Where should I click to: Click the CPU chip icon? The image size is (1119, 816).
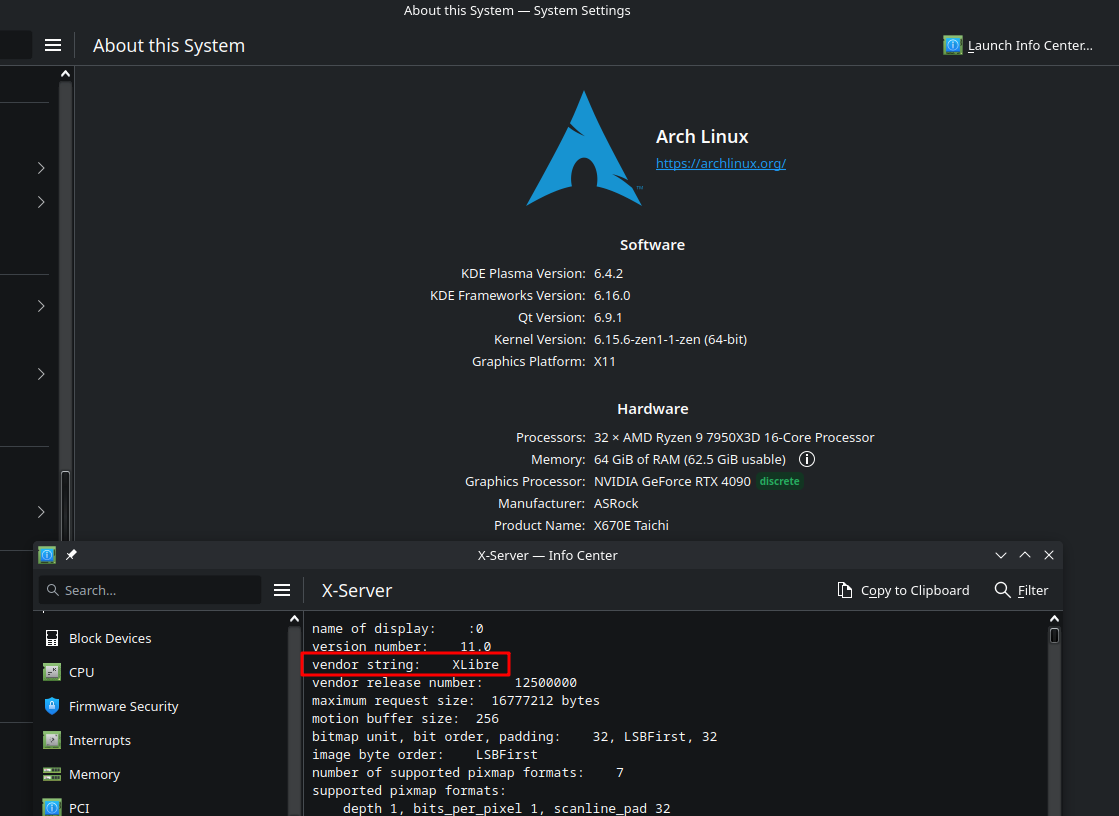(x=52, y=673)
